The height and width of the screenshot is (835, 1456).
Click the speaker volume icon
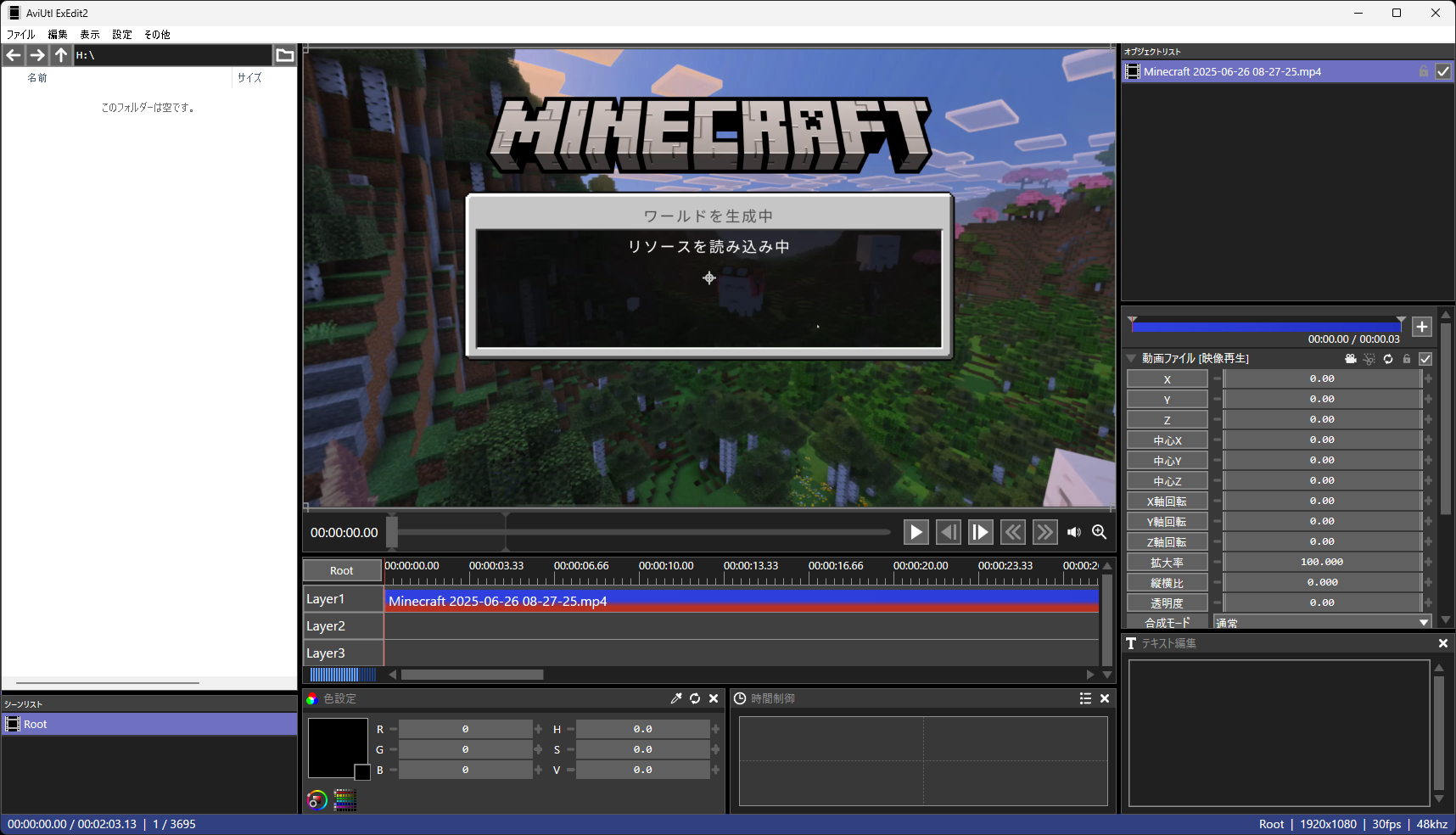1074,532
